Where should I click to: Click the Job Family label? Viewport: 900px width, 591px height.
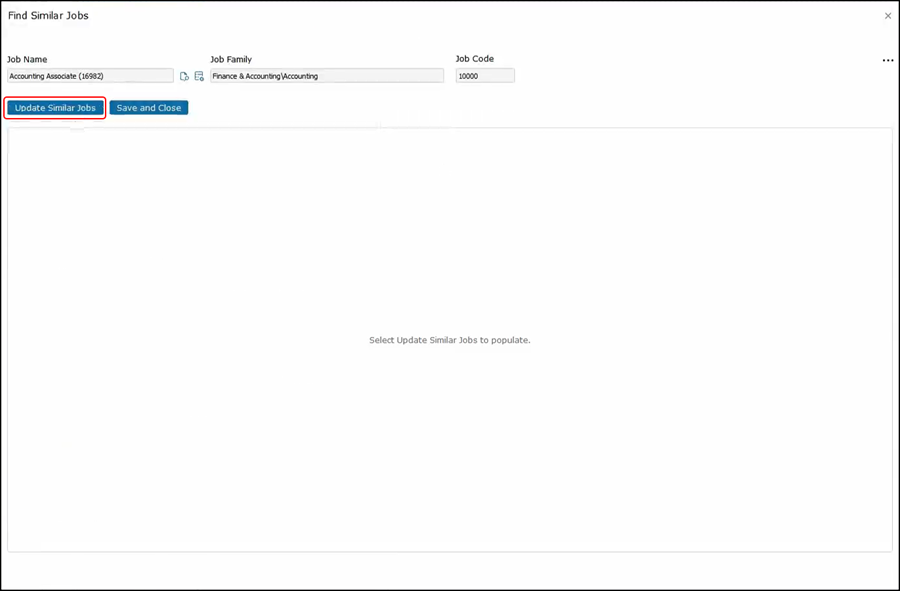point(231,60)
